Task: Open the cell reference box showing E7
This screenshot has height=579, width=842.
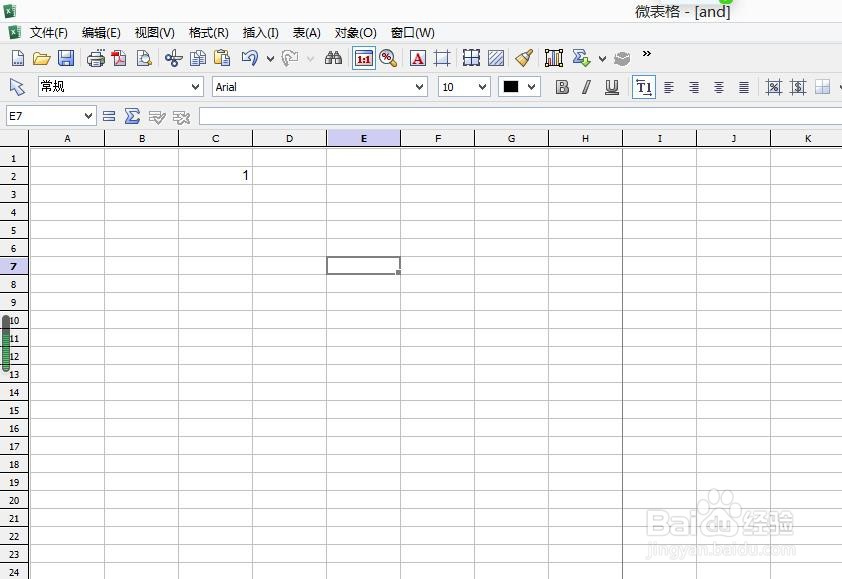Action: click(51, 115)
